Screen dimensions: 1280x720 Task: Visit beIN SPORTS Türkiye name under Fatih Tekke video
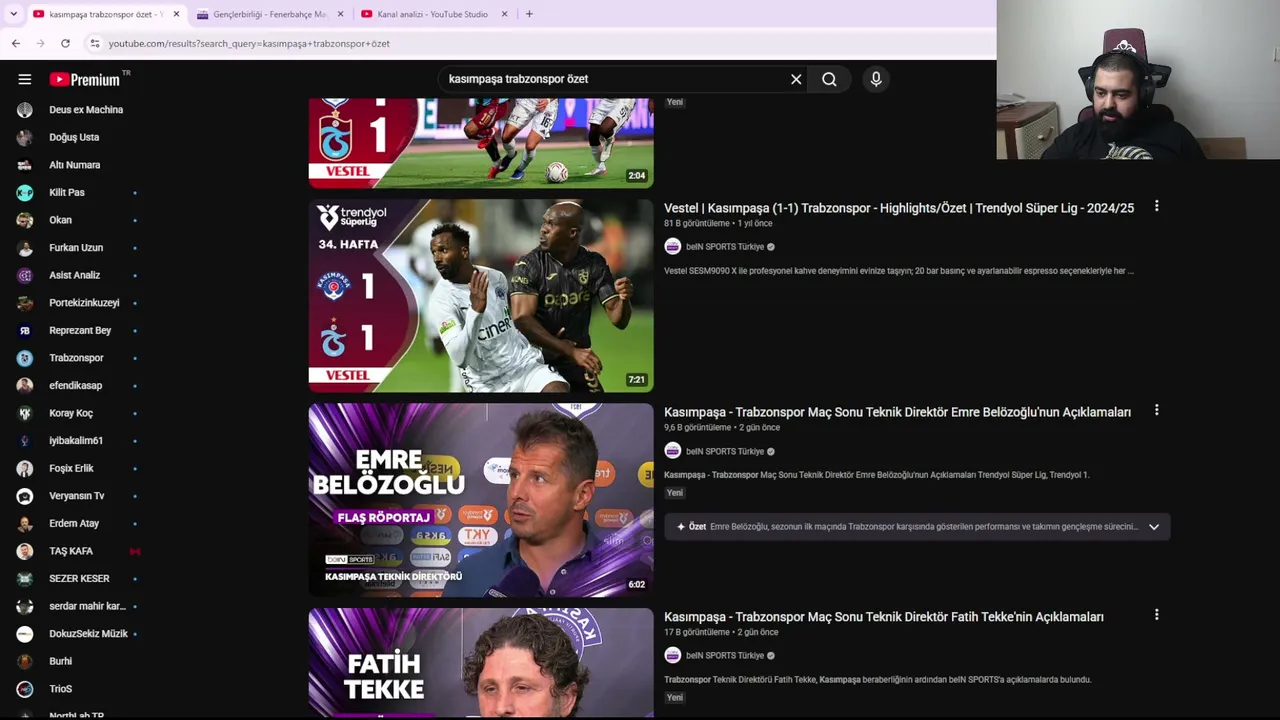pos(725,655)
